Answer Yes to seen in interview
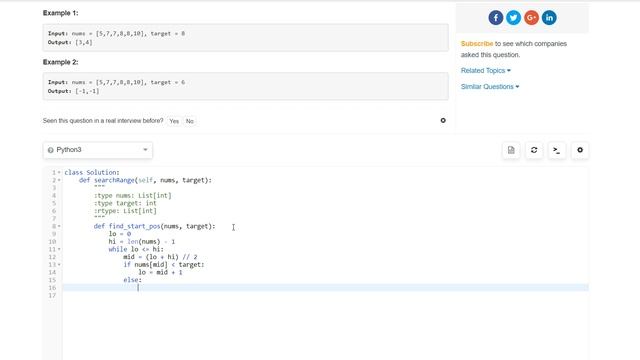The width and height of the screenshot is (640, 360). [x=174, y=121]
